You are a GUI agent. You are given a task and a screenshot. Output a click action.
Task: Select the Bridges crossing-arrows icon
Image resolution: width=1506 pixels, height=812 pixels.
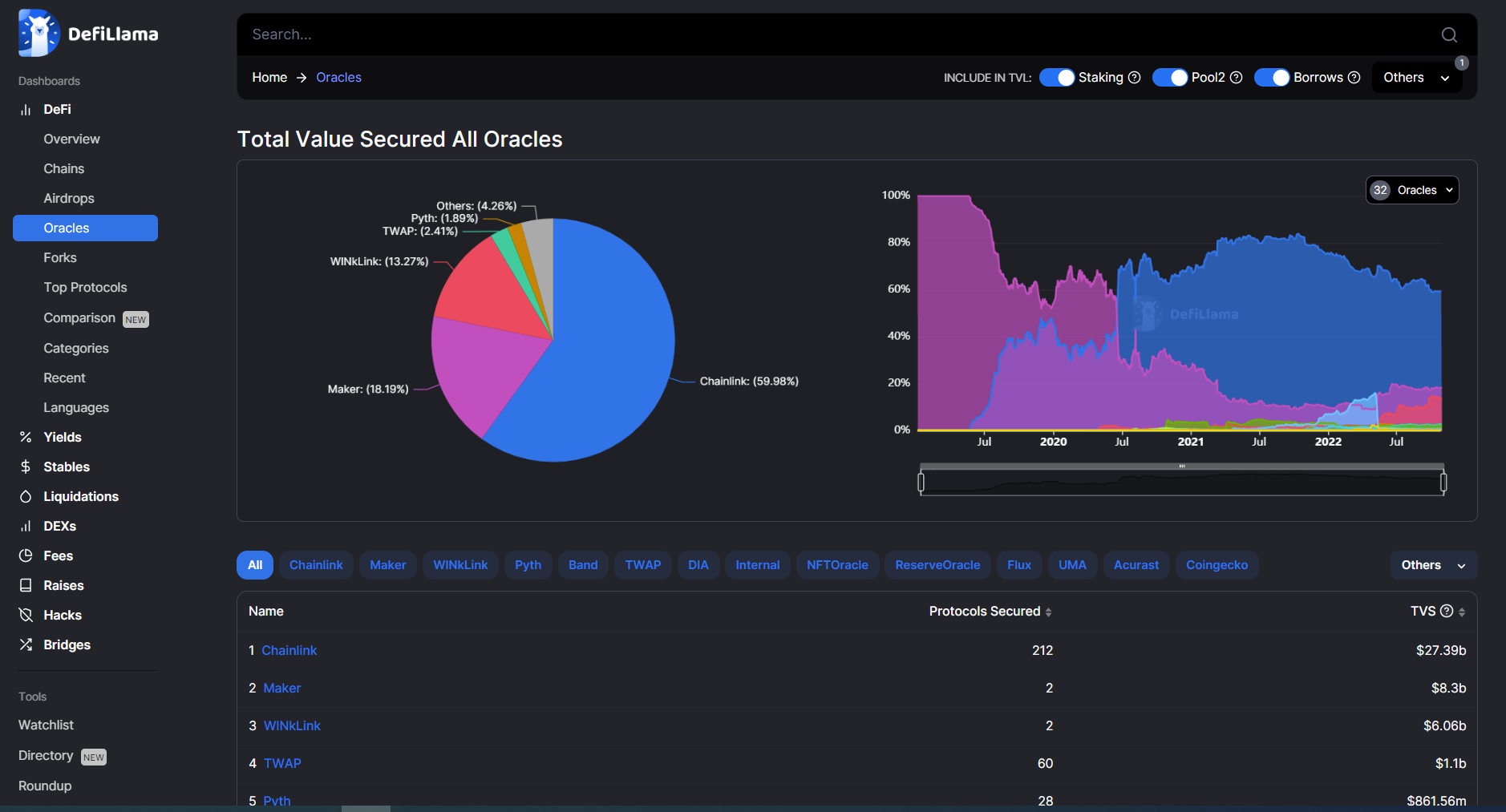tap(25, 644)
